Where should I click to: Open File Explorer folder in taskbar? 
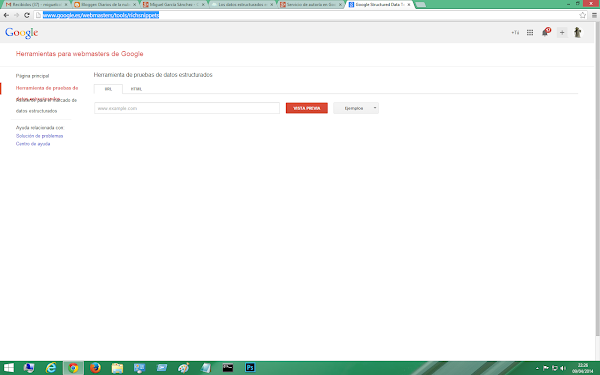coord(117,368)
